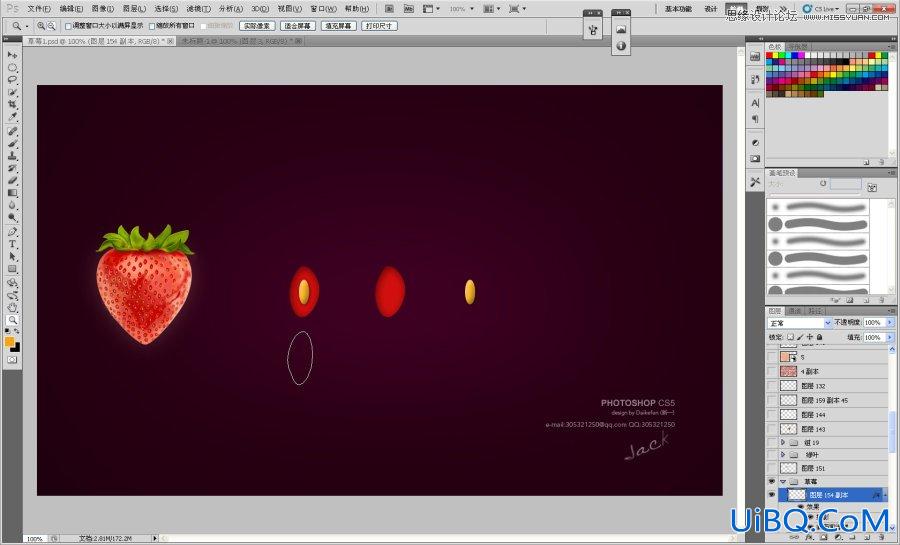
Task: Select the Elliptical Marquee tool
Action: click(x=12, y=68)
